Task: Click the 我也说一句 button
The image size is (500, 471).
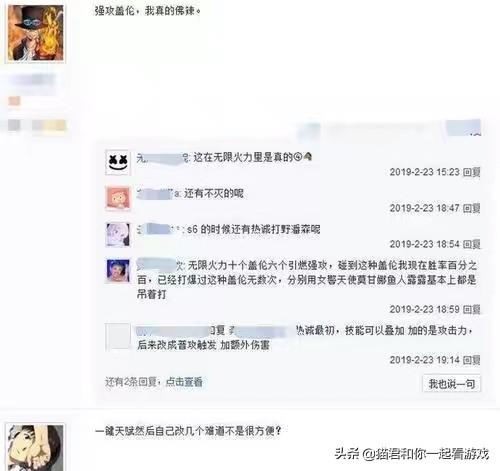Action: click(x=452, y=384)
